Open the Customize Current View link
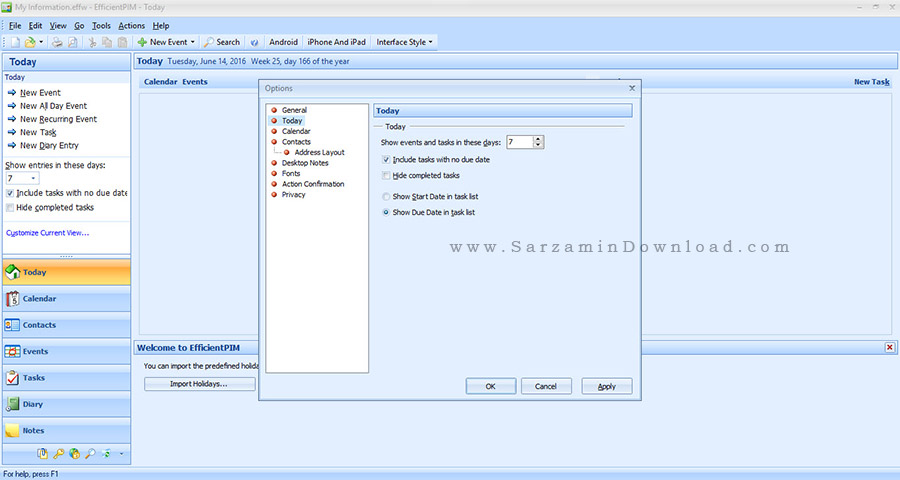This screenshot has height=480, width=900. (48, 233)
